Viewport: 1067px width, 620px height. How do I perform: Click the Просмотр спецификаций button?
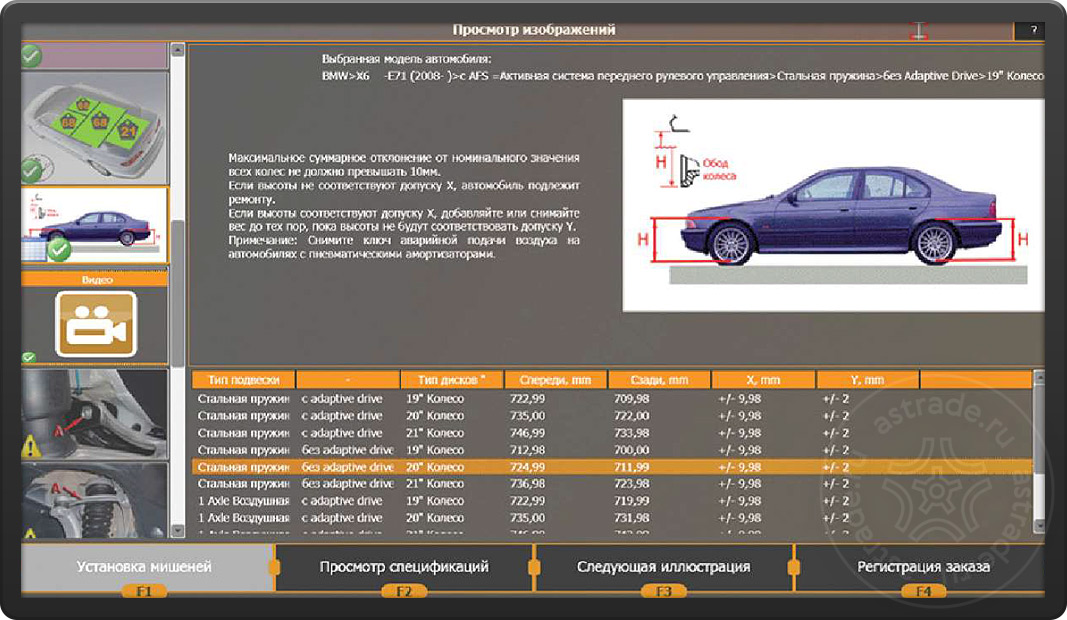(x=404, y=566)
